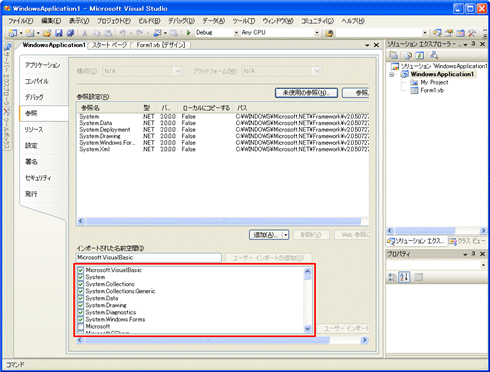This screenshot has height=372, width=490.
Task: Switch to スタート ページ tab
Action: click(109, 45)
